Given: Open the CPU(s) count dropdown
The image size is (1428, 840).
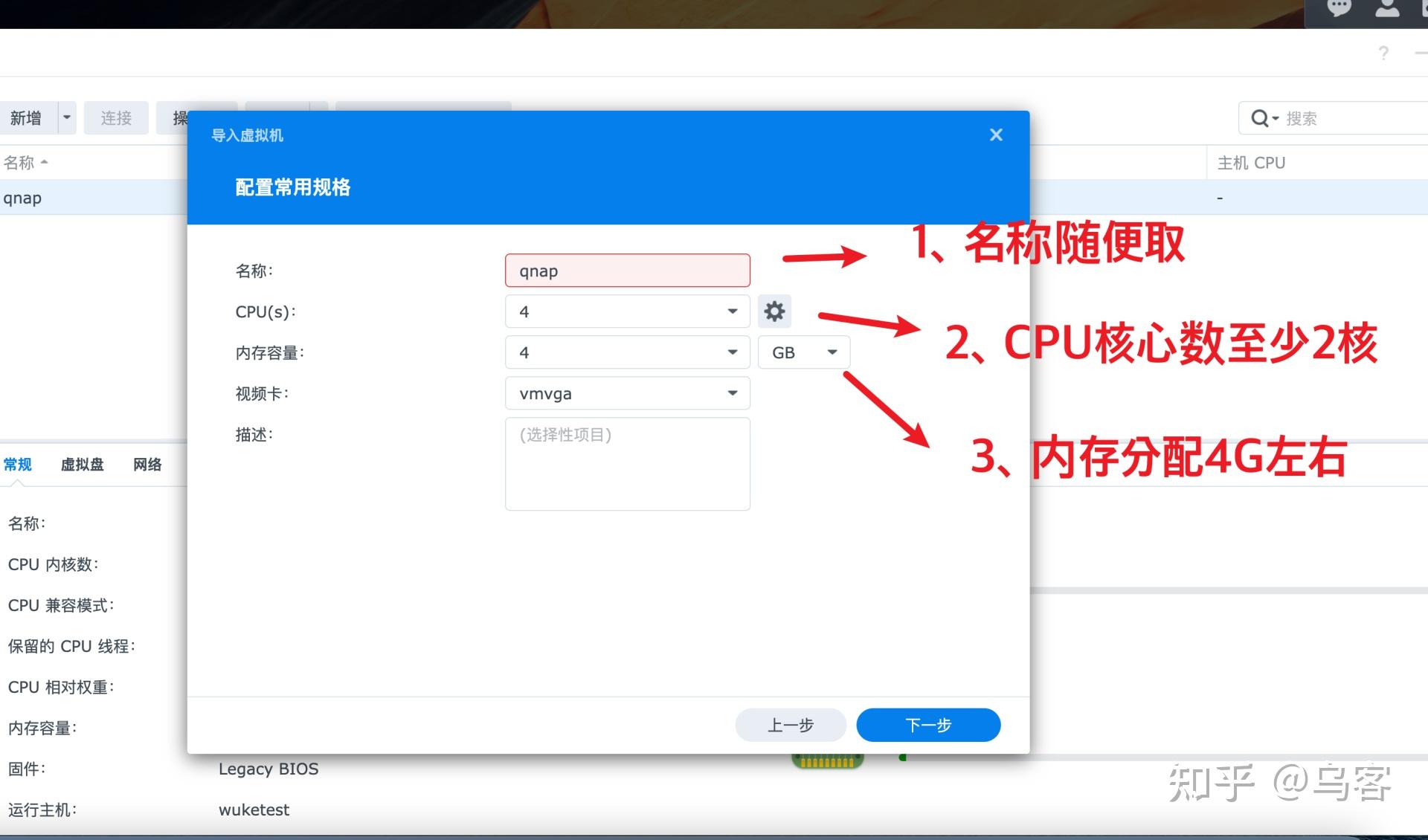Looking at the screenshot, I should [x=627, y=311].
